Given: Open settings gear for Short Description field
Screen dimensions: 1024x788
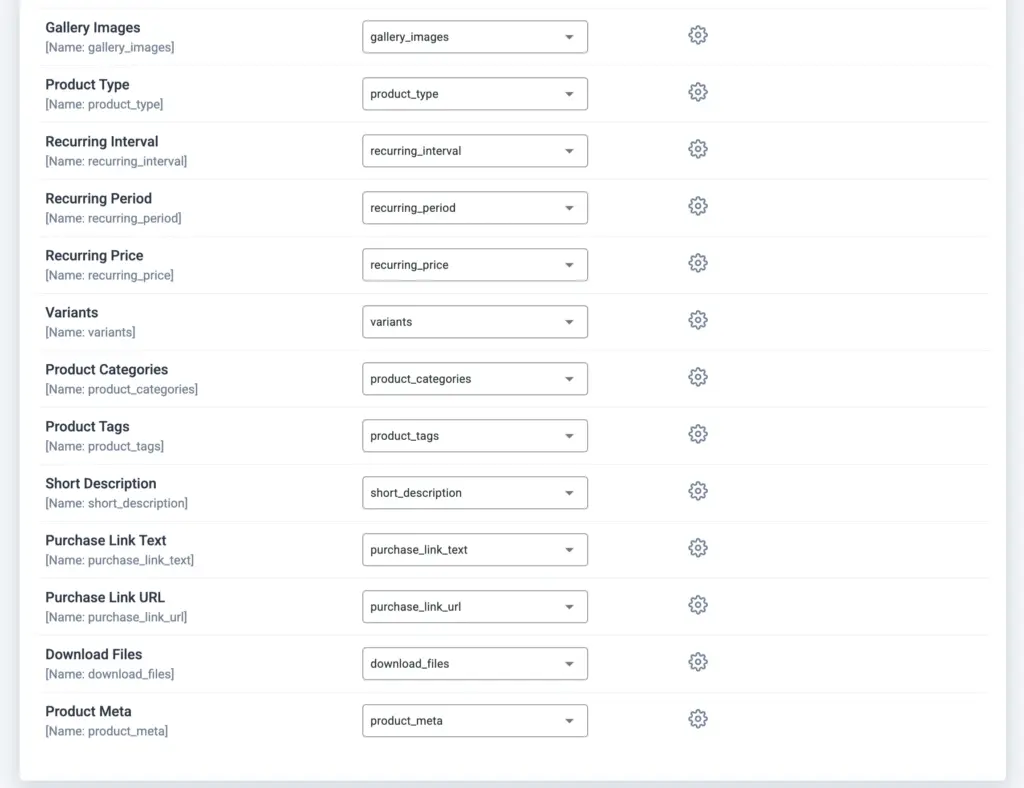Looking at the screenshot, I should [697, 491].
